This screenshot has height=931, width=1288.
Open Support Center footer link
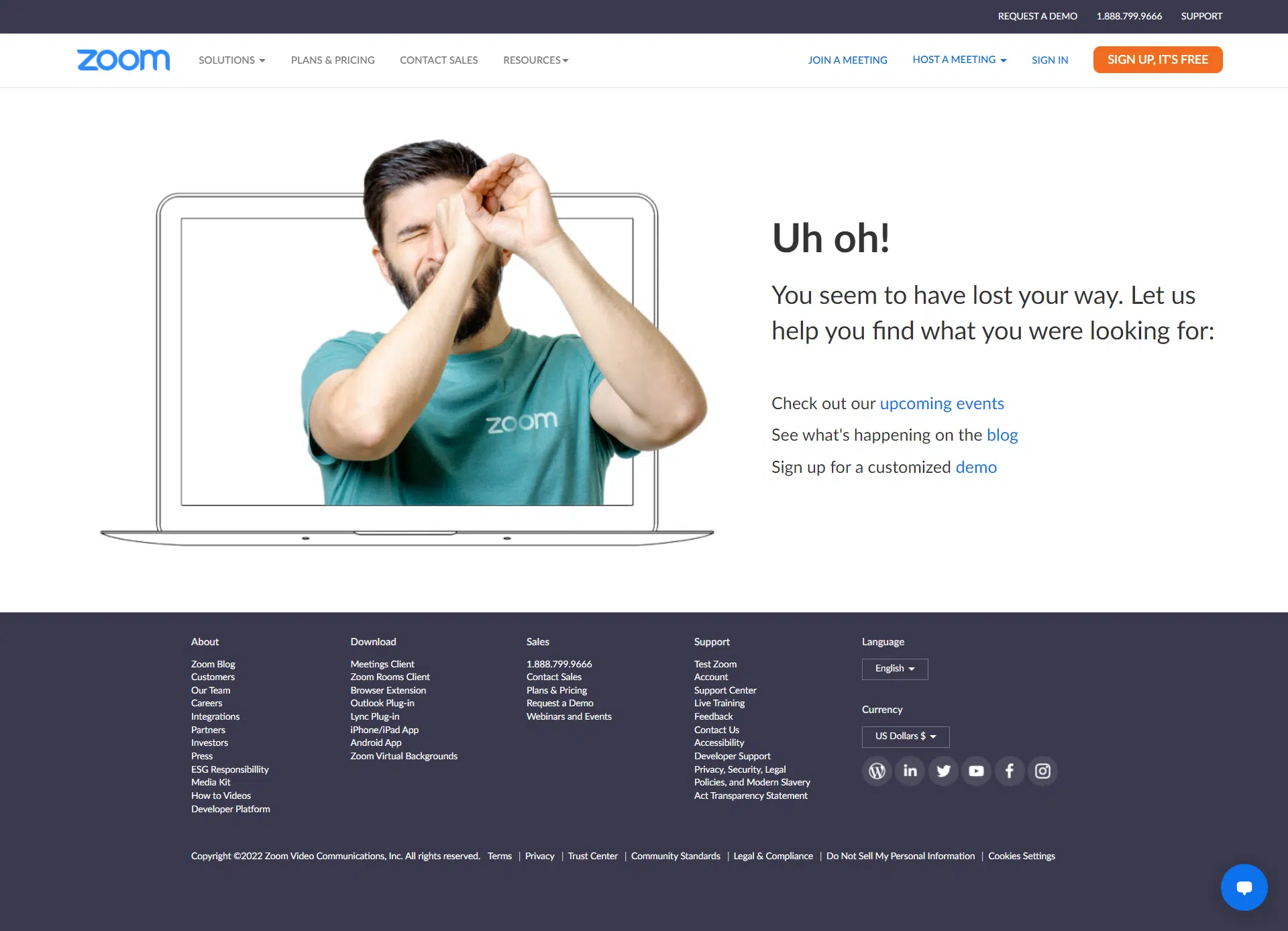point(725,690)
